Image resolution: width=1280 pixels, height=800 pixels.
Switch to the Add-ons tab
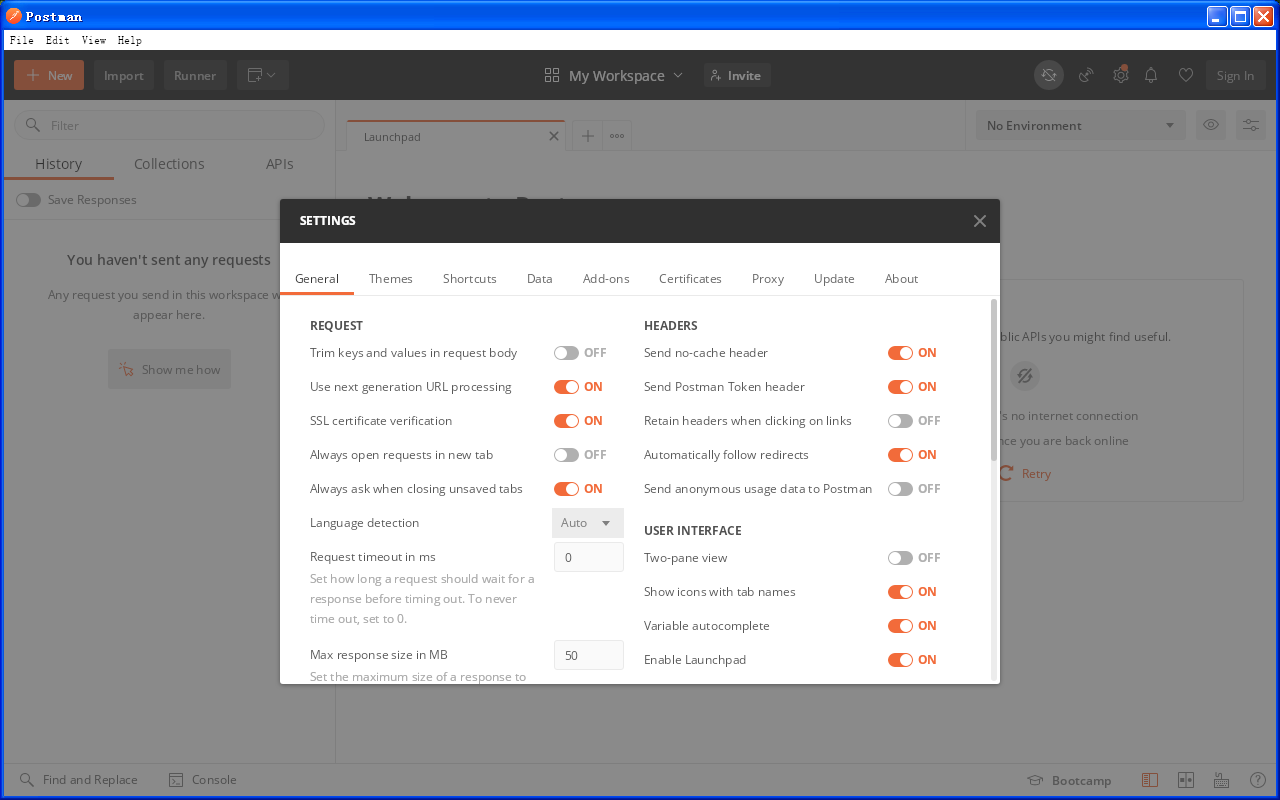606,279
